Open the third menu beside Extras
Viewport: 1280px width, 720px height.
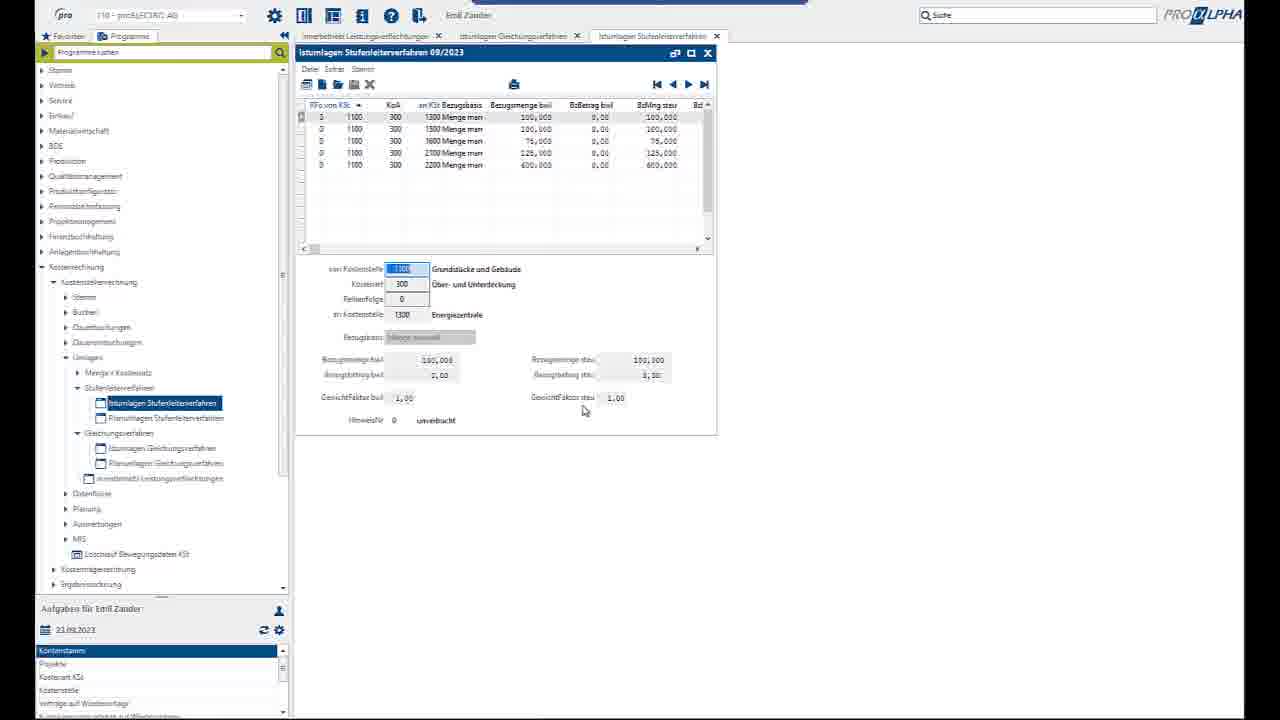363,69
